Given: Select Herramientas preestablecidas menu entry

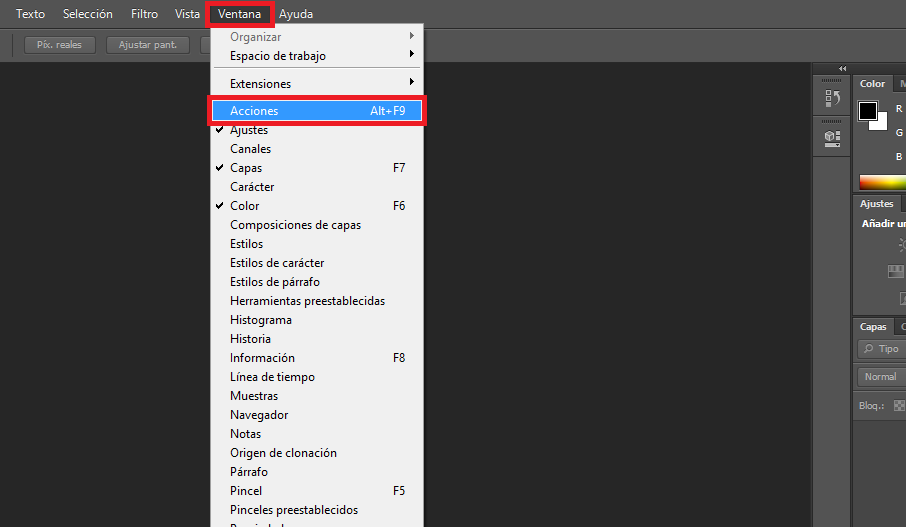Looking at the screenshot, I should pyautogui.click(x=317, y=301).
